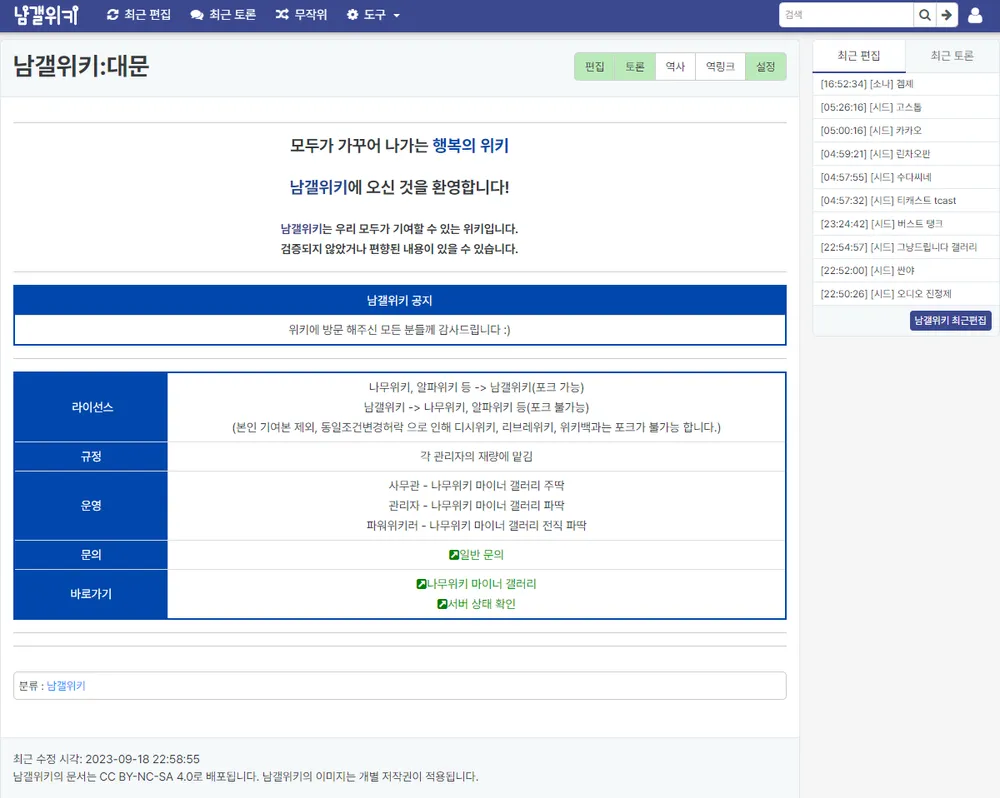The height and width of the screenshot is (798, 1000).
Task: Click the 남갤위키 logo in the navbar
Action: pyautogui.click(x=46, y=15)
